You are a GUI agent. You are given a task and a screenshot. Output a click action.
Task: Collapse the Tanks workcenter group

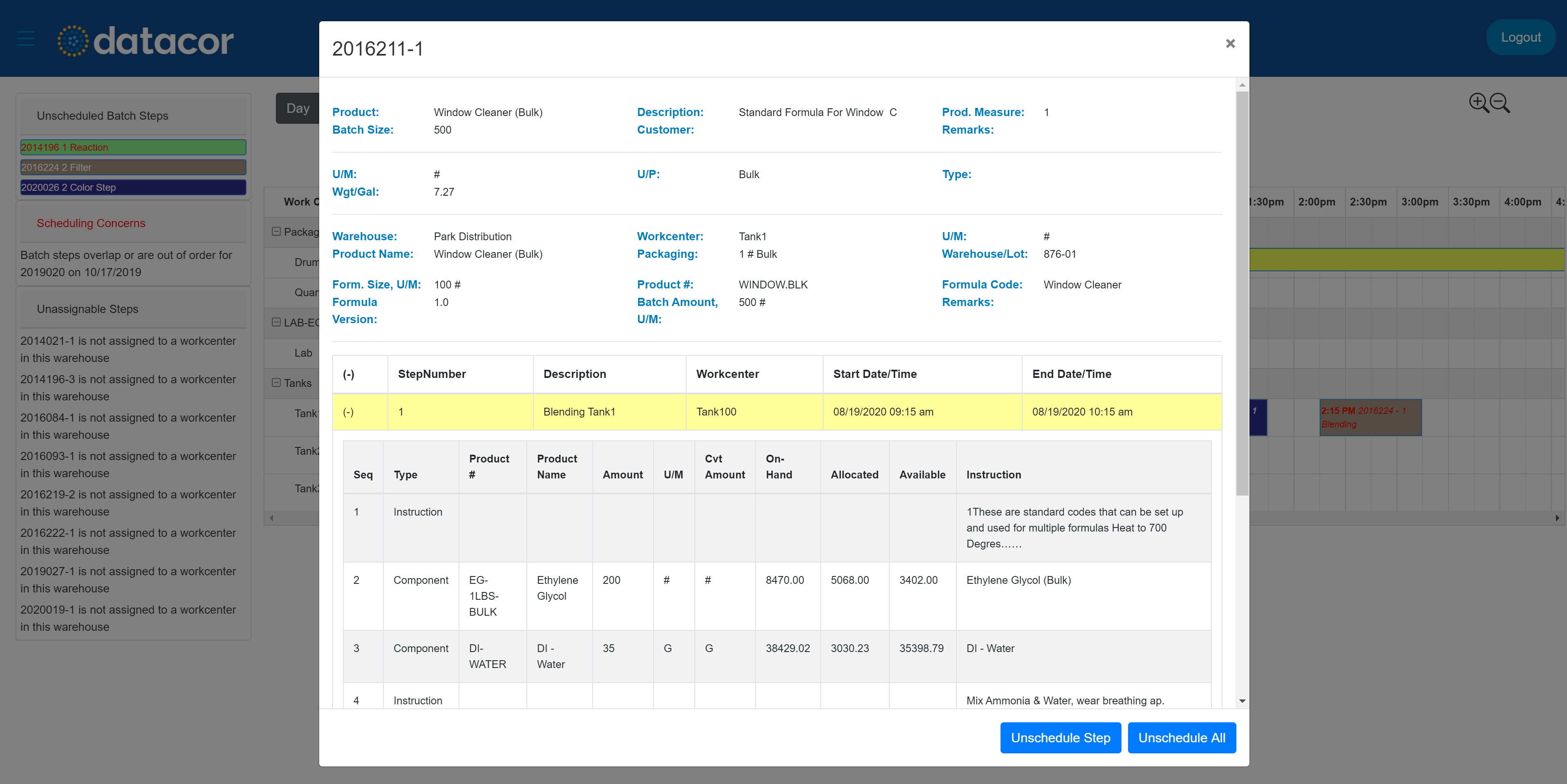click(276, 382)
